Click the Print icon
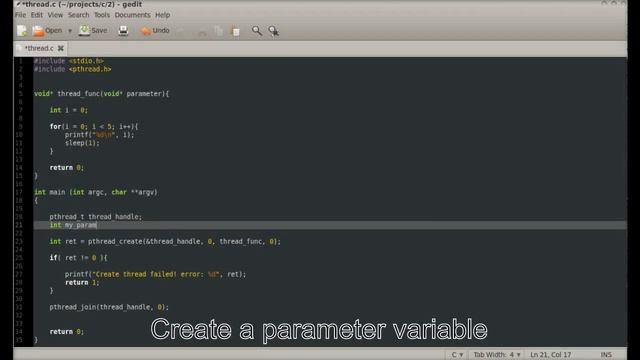 click(x=123, y=31)
